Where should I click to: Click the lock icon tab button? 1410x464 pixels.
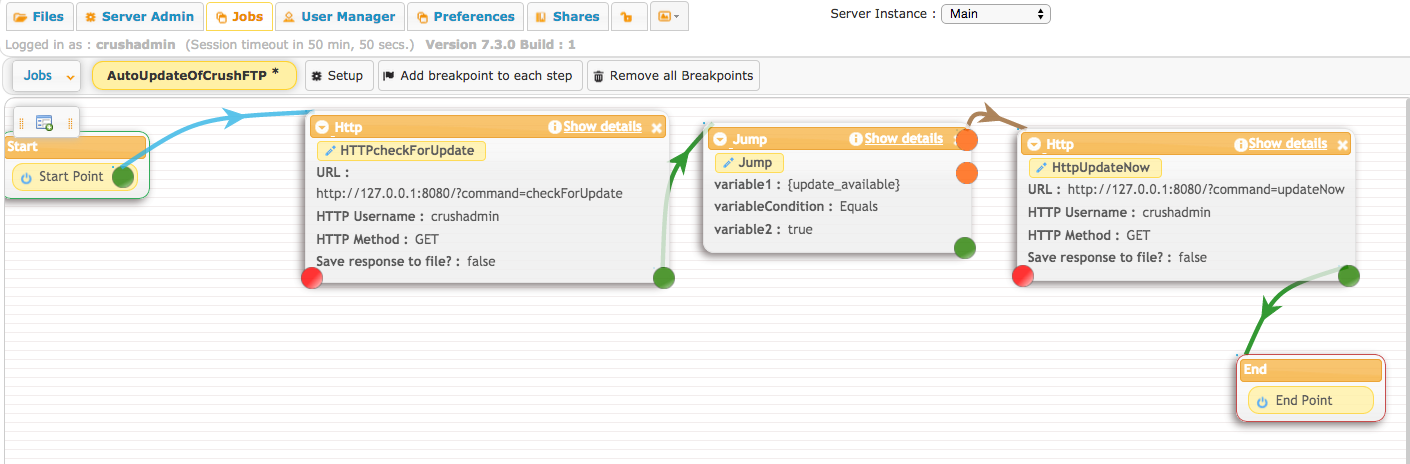pos(628,16)
